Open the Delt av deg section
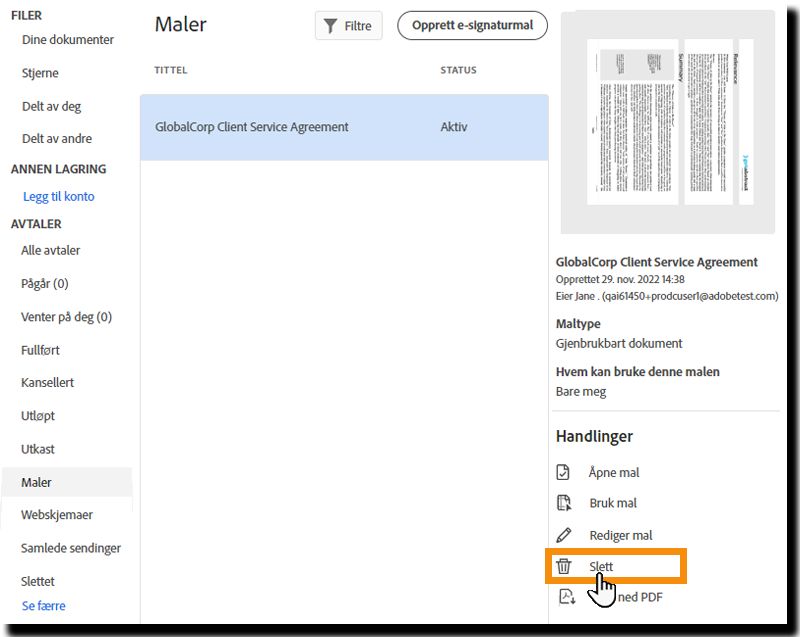The image size is (800, 637). click(52, 106)
